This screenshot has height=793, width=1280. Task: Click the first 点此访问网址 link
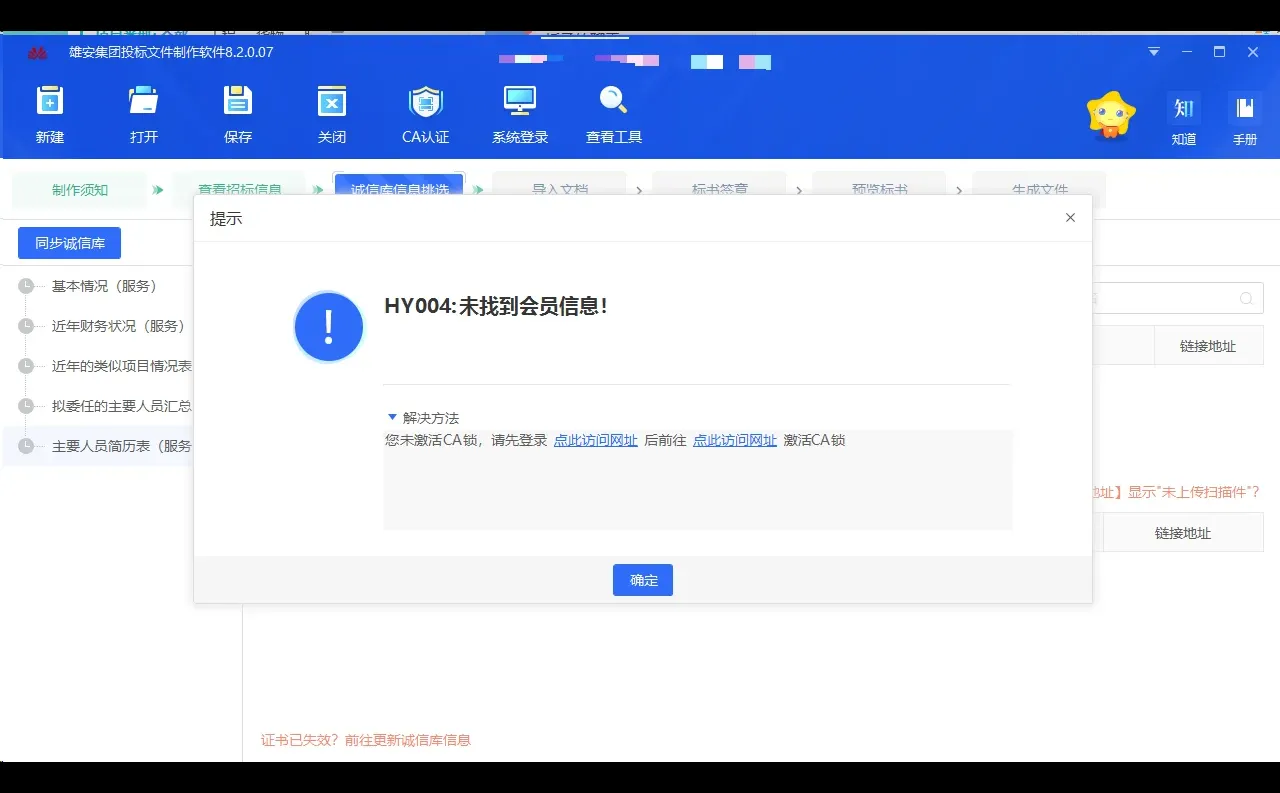click(596, 440)
